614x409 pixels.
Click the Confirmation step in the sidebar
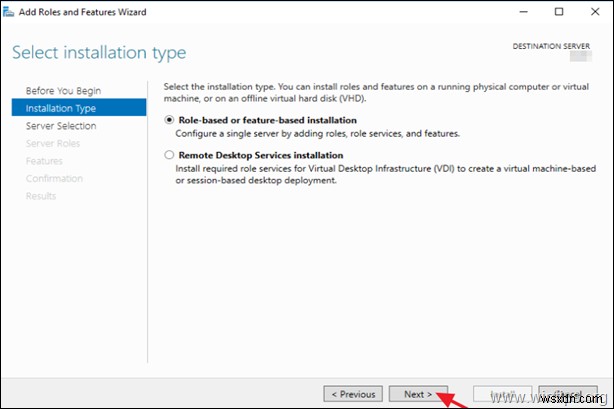click(54, 178)
